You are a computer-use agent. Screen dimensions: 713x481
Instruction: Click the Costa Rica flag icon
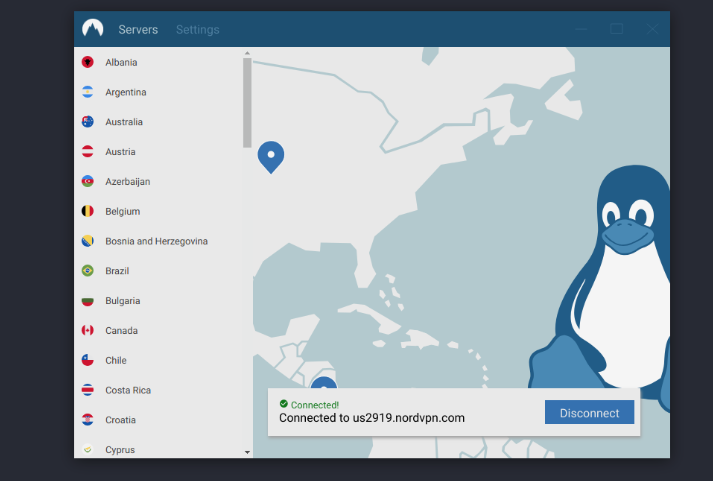pyautogui.click(x=88, y=390)
